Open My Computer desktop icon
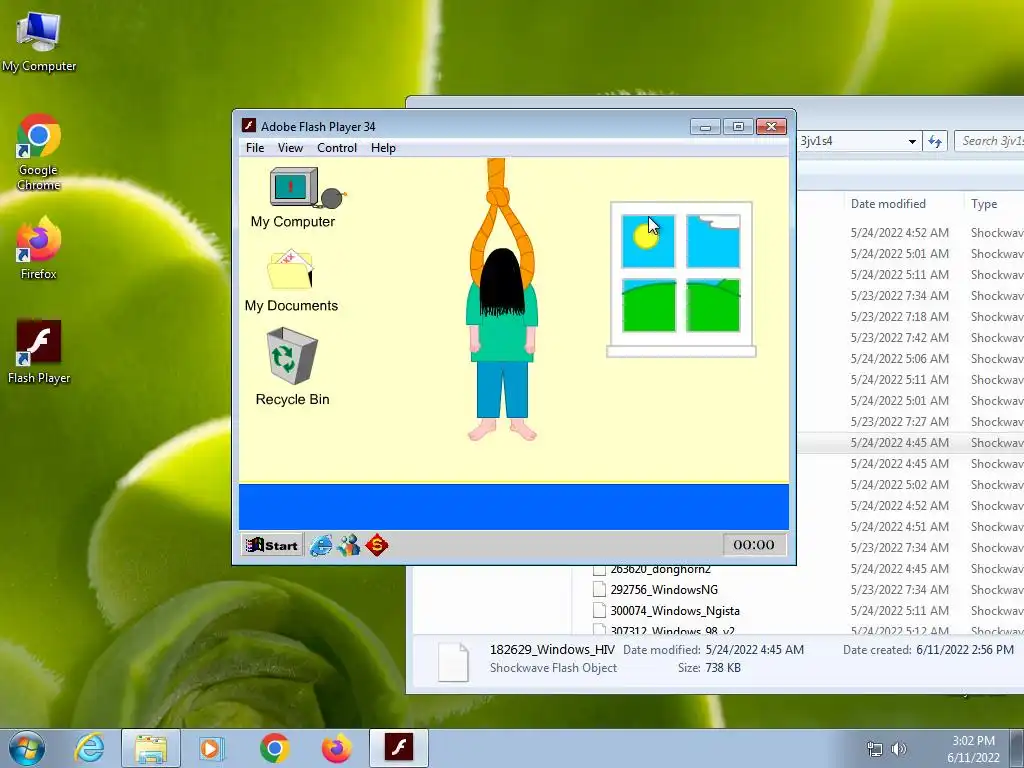1024x768 pixels. click(39, 40)
